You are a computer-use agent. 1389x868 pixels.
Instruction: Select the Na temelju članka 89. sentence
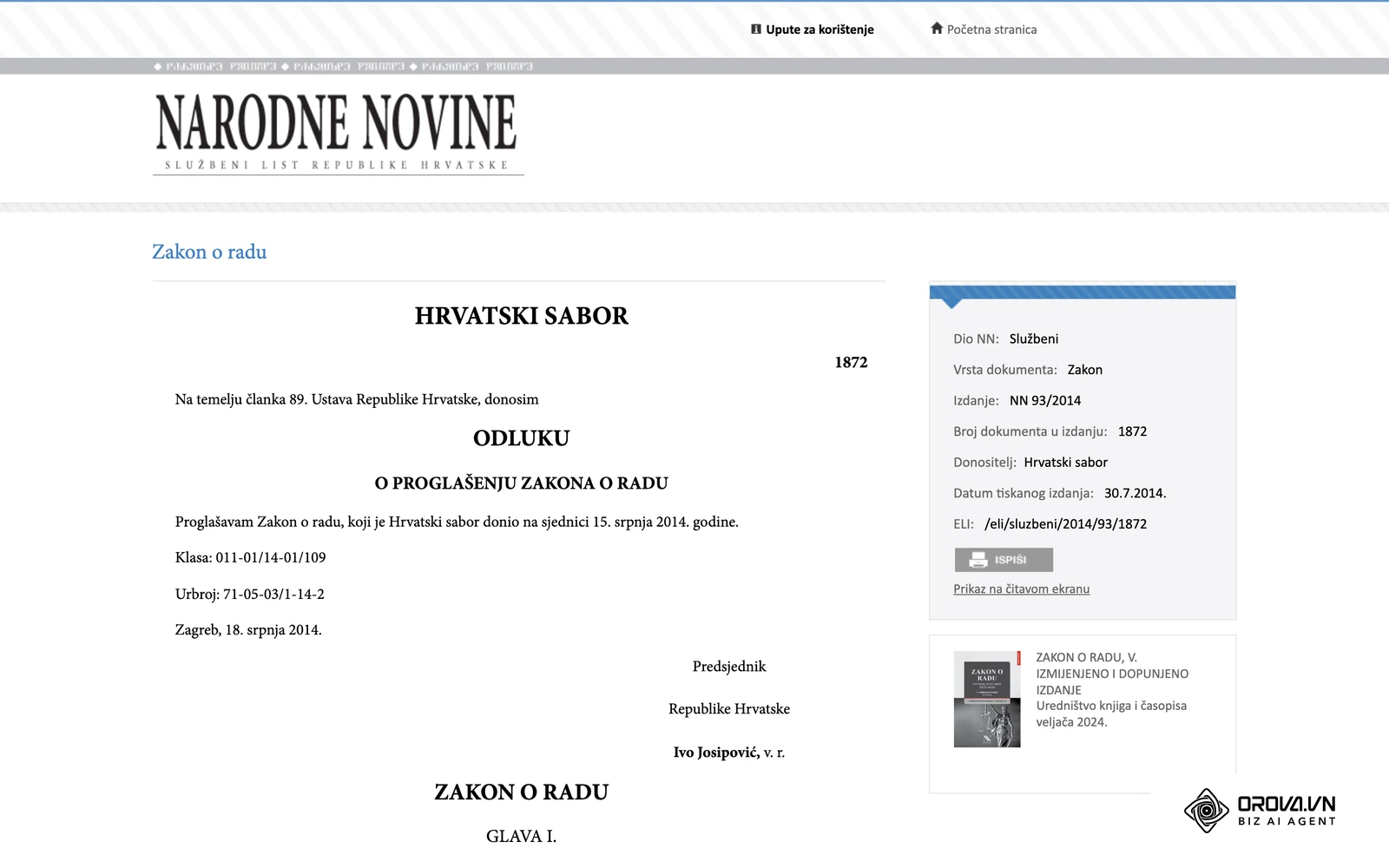tap(357, 400)
